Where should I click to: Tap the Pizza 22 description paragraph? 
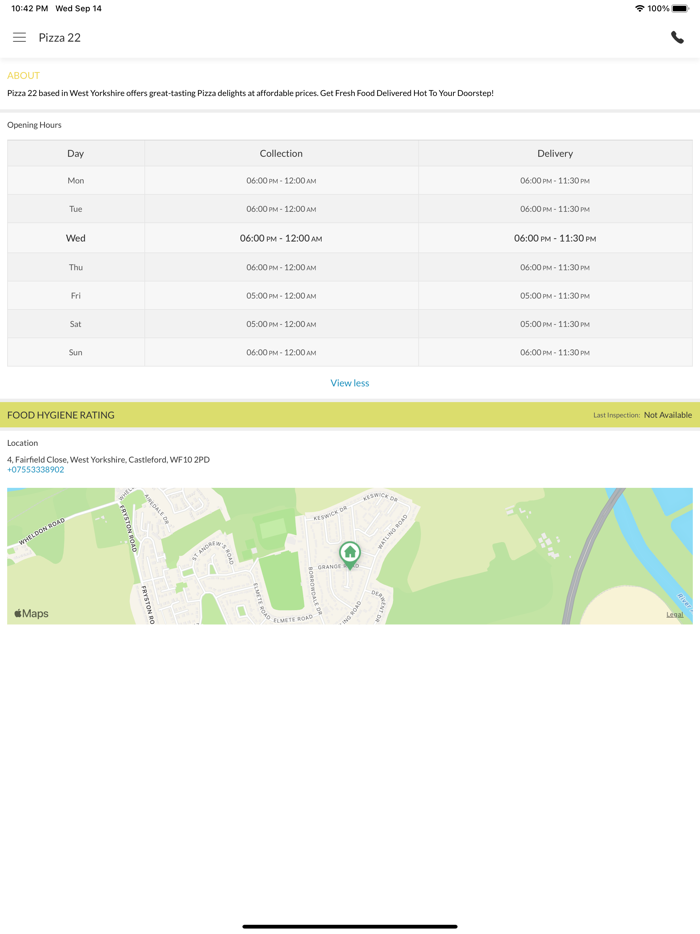coord(250,93)
